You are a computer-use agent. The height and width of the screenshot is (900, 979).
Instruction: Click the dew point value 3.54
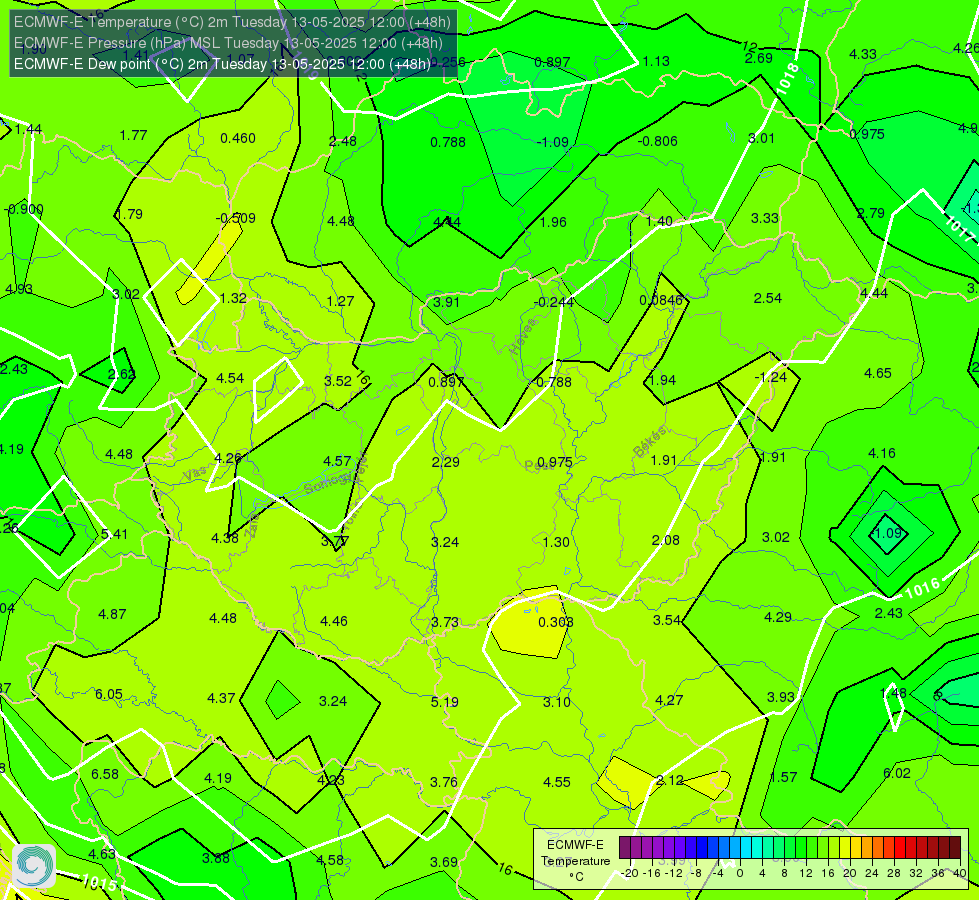pyautogui.click(x=667, y=620)
